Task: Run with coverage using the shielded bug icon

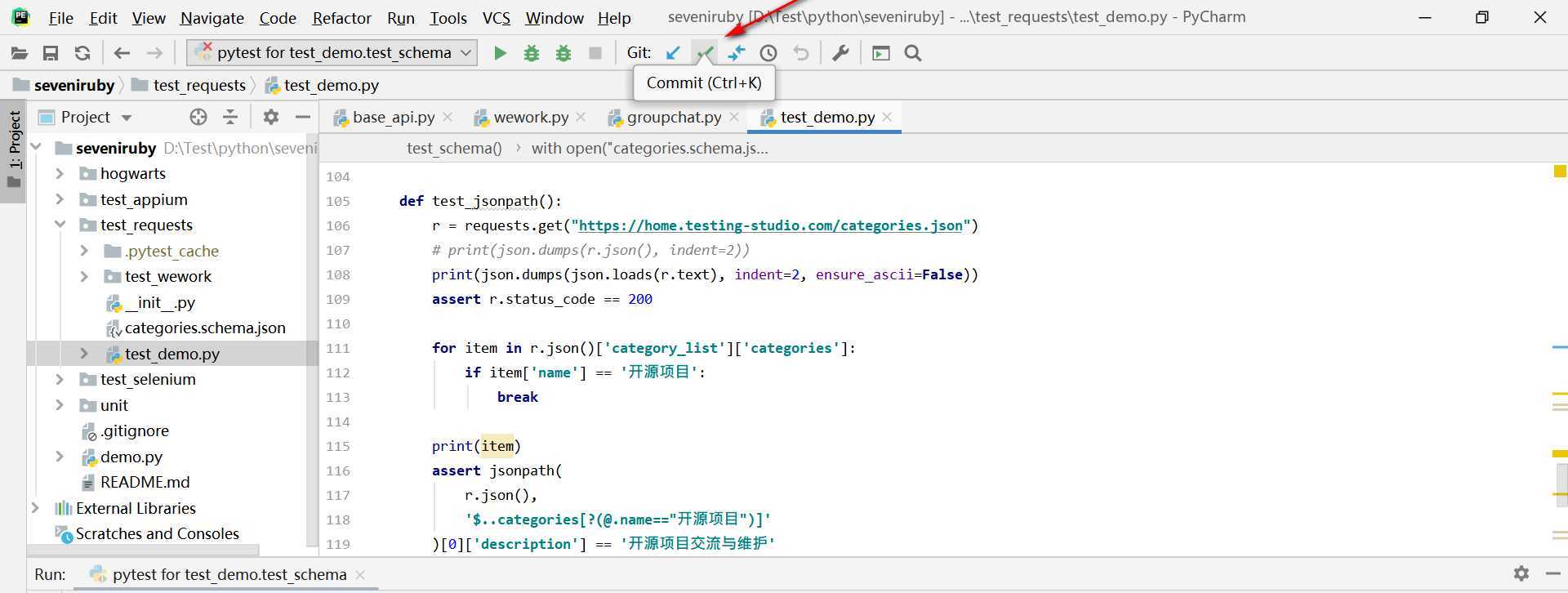Action: [x=563, y=53]
